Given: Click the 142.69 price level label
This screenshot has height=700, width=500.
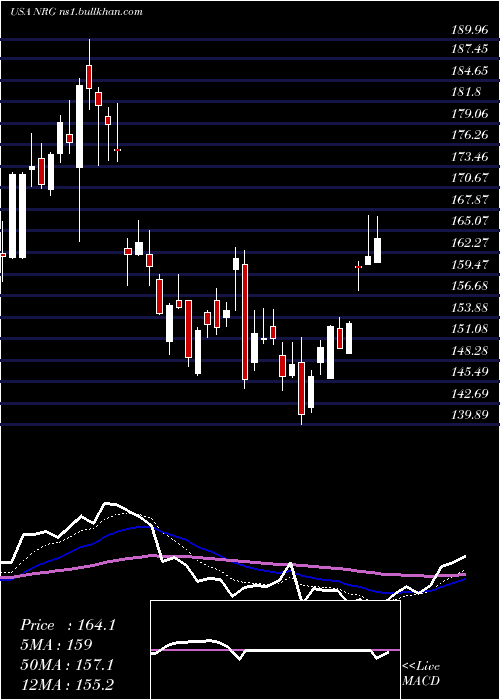Looking at the screenshot, I should coord(469,394).
